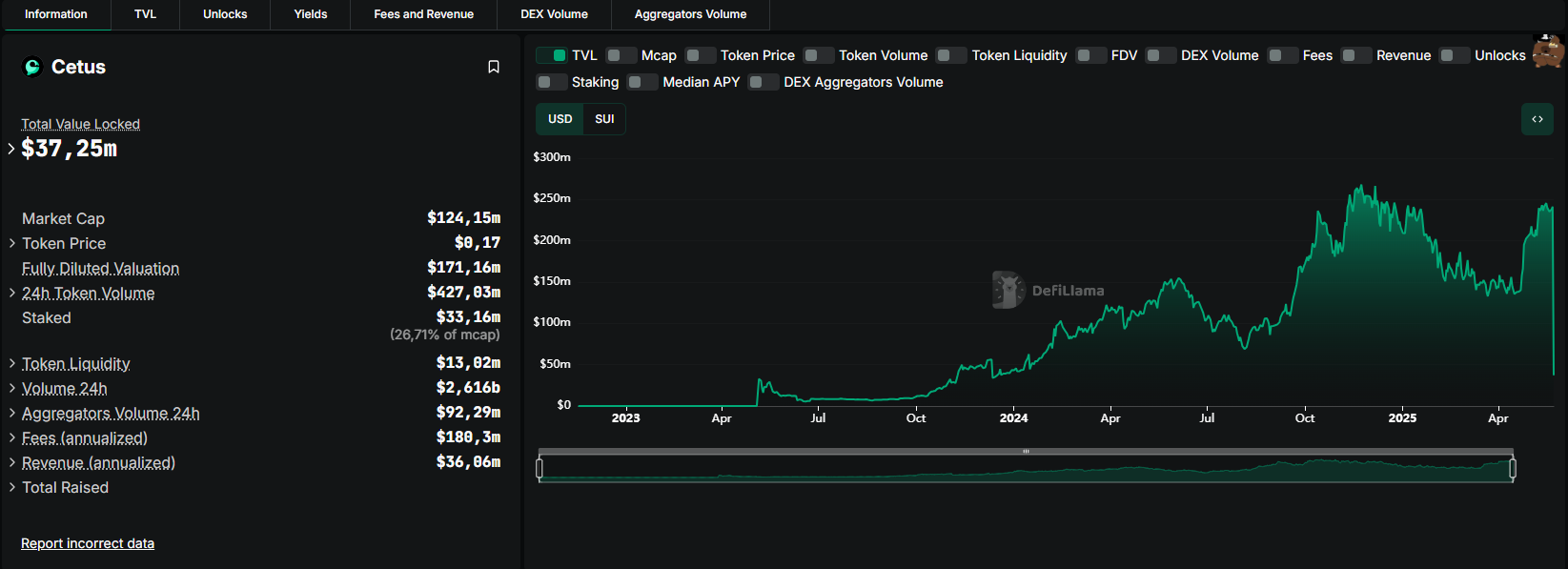Turn on the Staking chart toggle
Viewport: 1568px width, 569px height.
552,82
